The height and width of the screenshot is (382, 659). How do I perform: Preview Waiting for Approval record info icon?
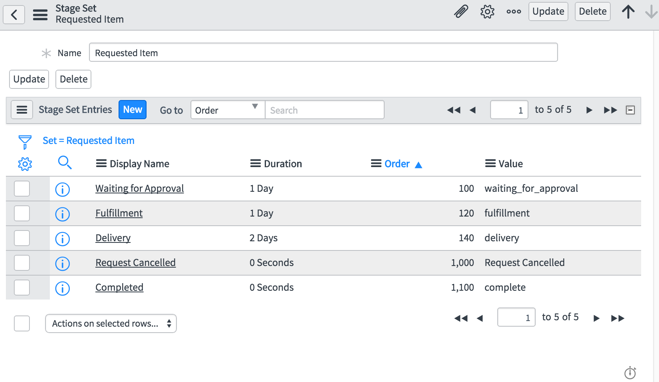(62, 190)
